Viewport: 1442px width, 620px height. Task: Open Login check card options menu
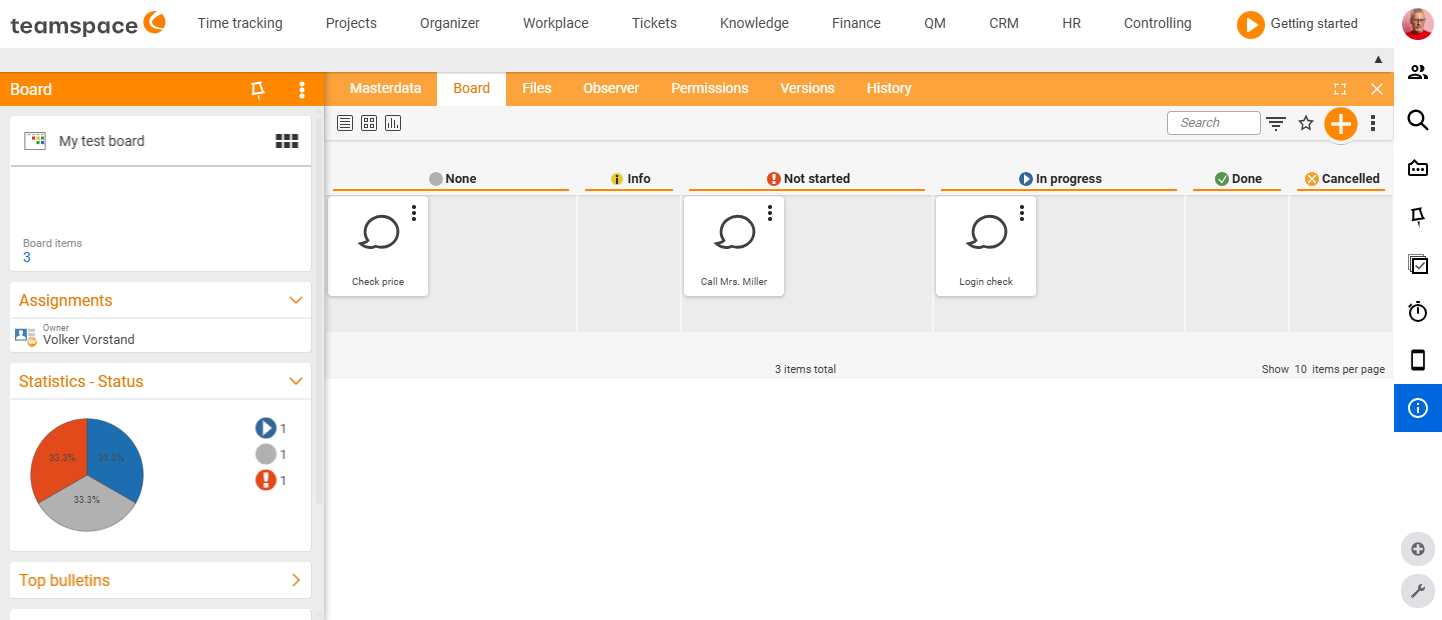click(1022, 212)
